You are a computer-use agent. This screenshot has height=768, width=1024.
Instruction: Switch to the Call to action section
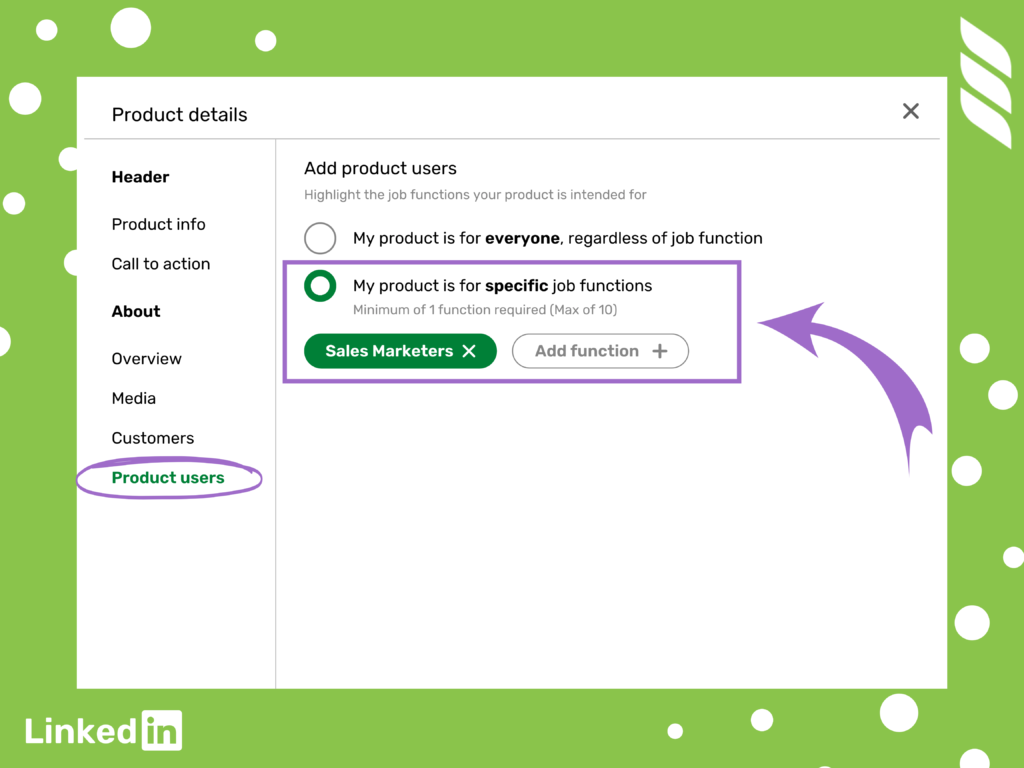tap(161, 264)
